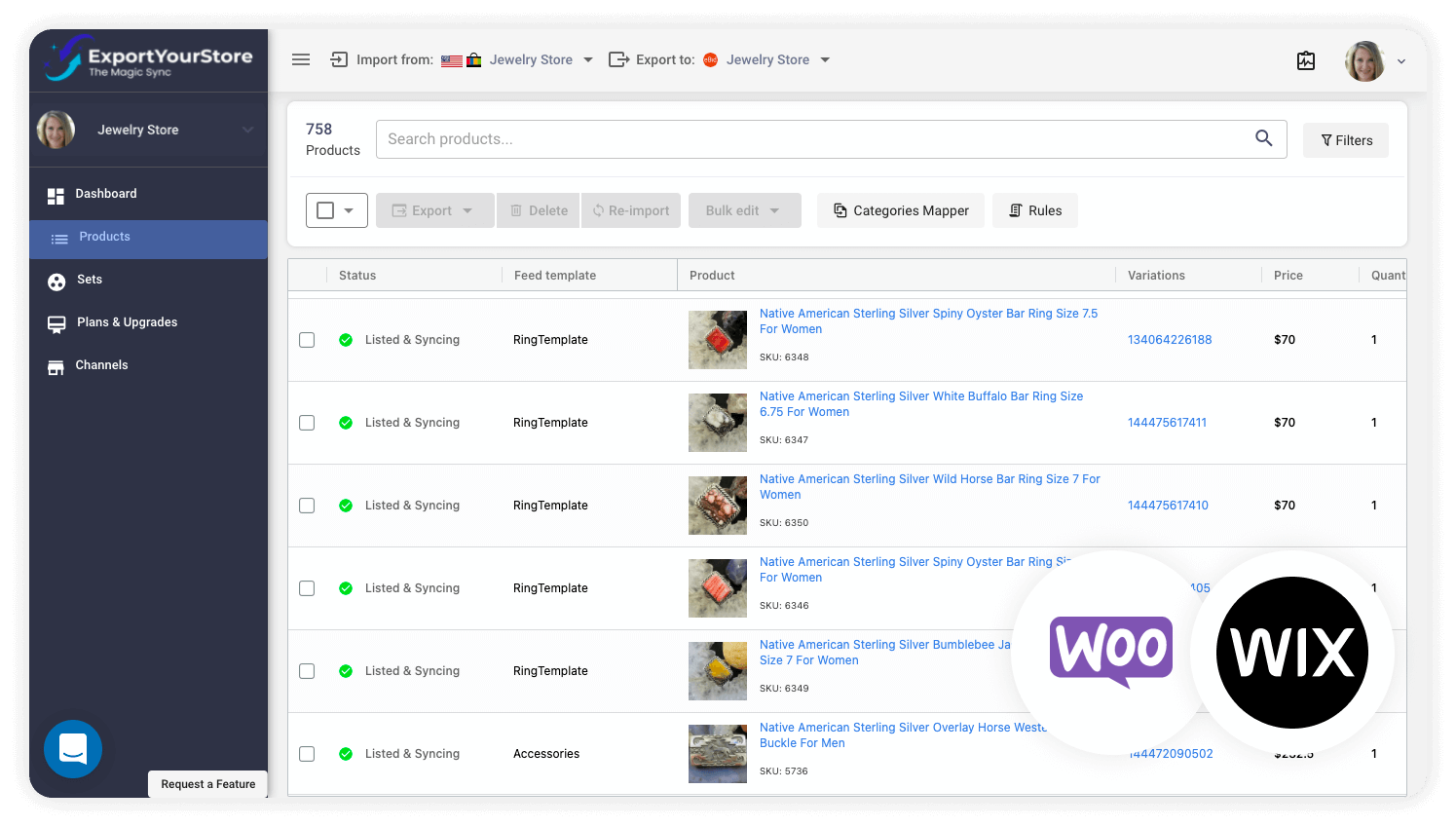Expand the Bulk edit dropdown
Image resolution: width=1456 pixels, height=827 pixels.
(744, 209)
